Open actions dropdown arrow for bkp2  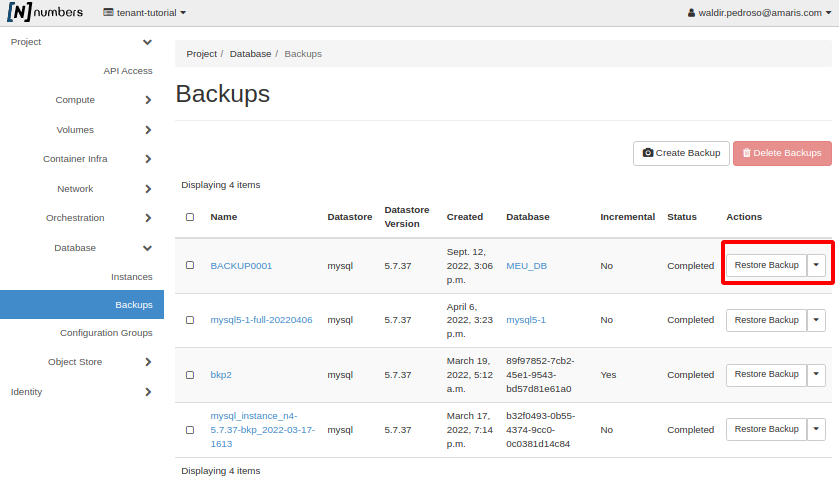click(816, 375)
